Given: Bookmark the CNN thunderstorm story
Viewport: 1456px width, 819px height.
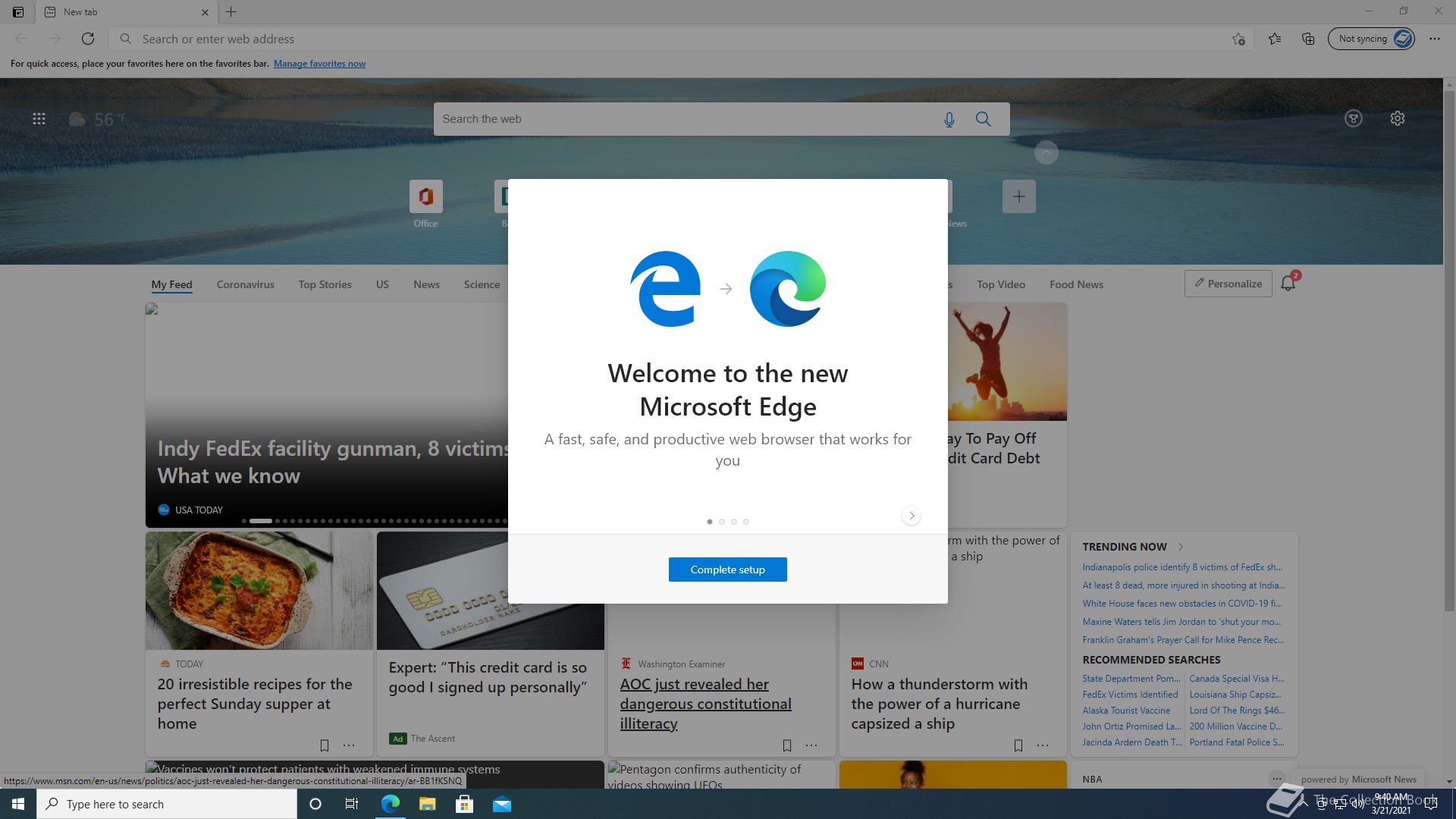Looking at the screenshot, I should click(1018, 745).
